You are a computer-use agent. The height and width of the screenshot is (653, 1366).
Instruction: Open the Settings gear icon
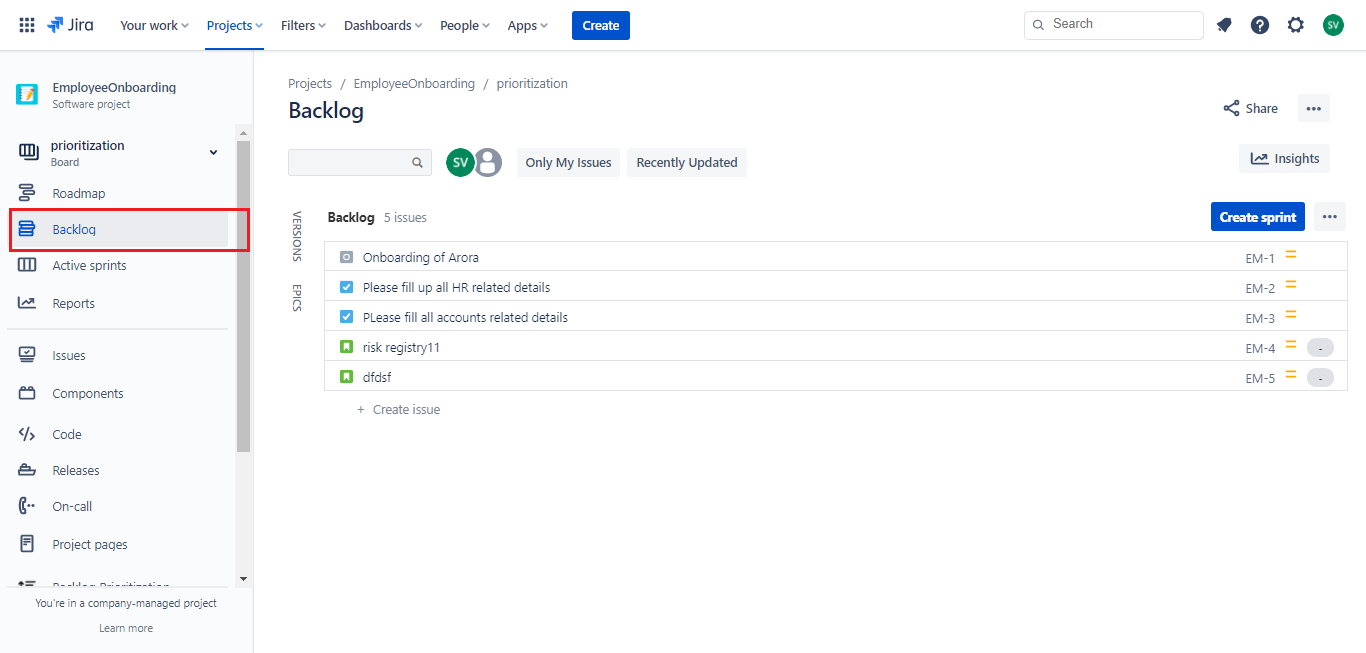[1296, 25]
